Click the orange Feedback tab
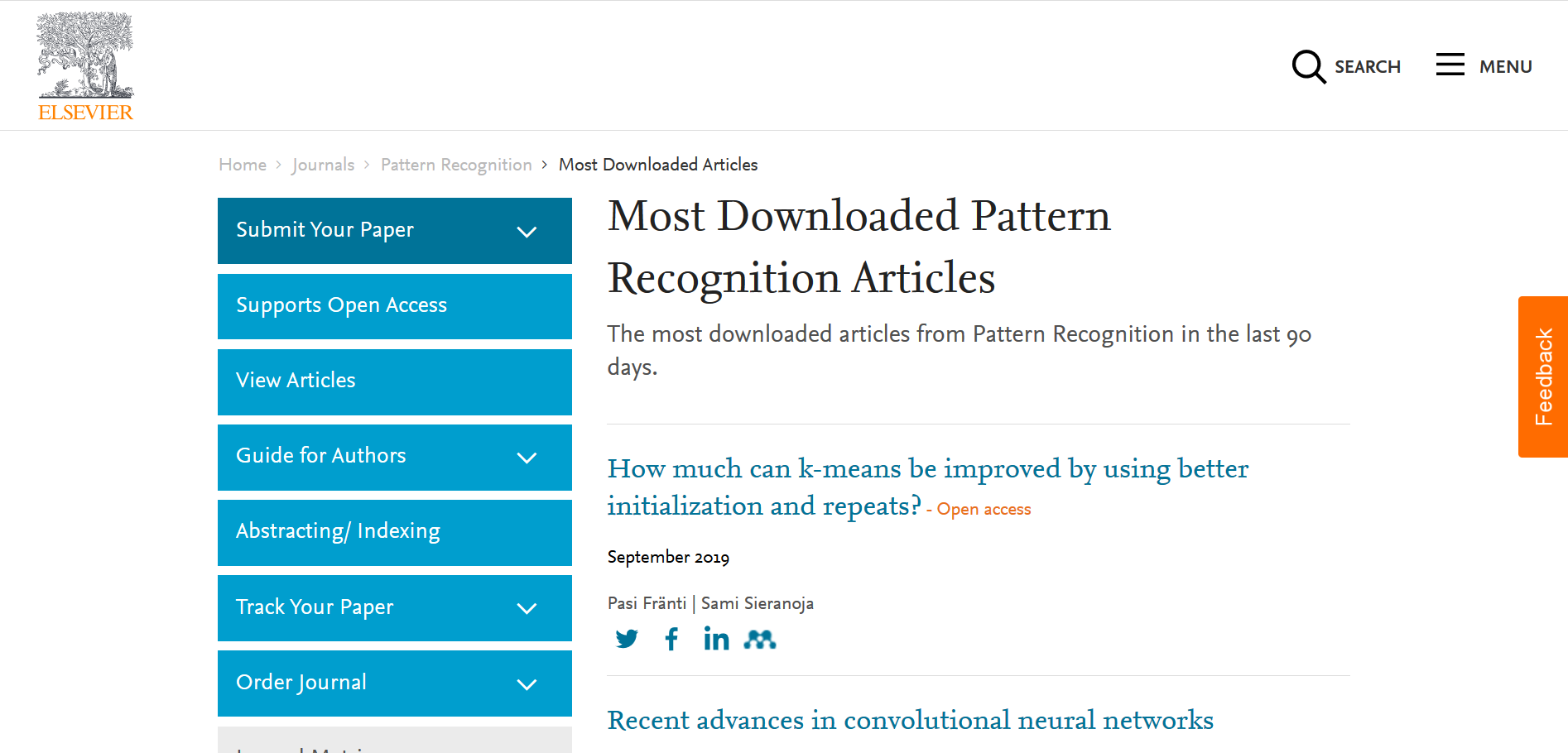1568x753 pixels. click(1542, 376)
